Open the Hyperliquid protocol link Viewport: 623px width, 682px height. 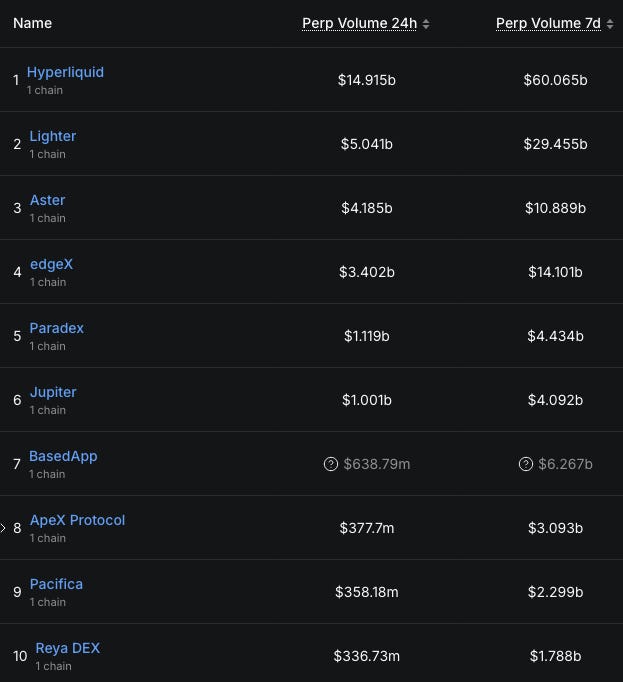click(65, 72)
